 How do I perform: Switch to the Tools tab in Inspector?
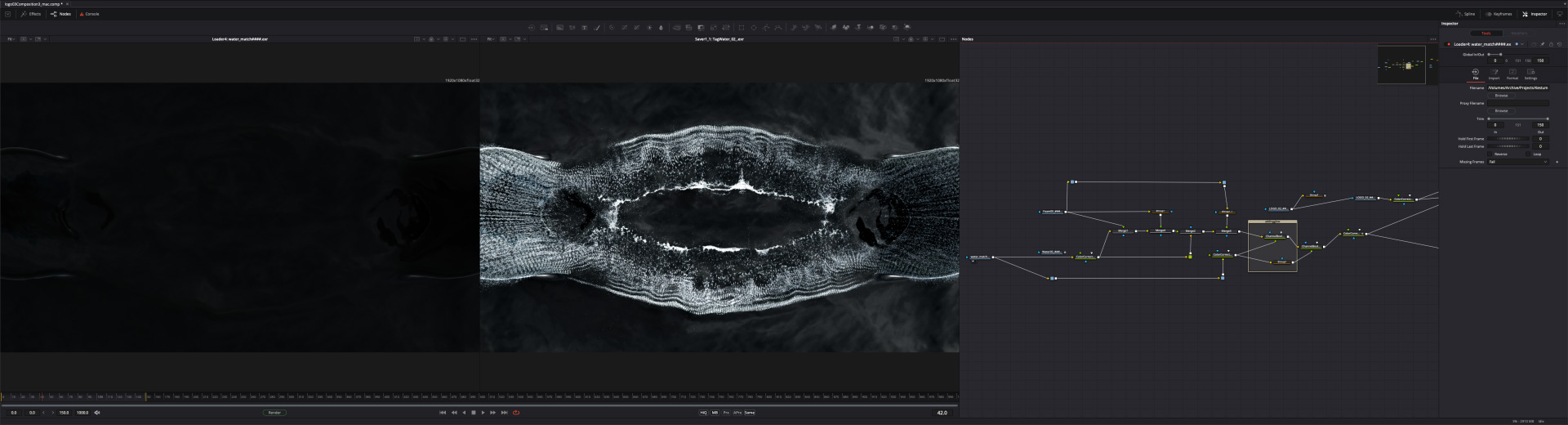pyautogui.click(x=1486, y=34)
